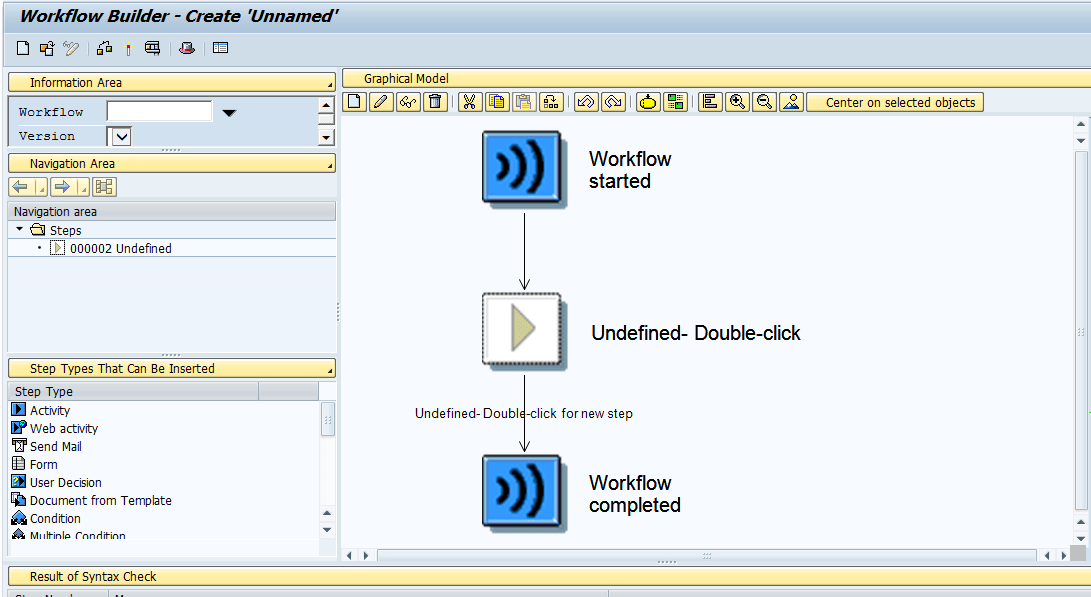1091x597 pixels.
Task: Click the overview picture icon in the graphical toolbar
Action: (791, 102)
